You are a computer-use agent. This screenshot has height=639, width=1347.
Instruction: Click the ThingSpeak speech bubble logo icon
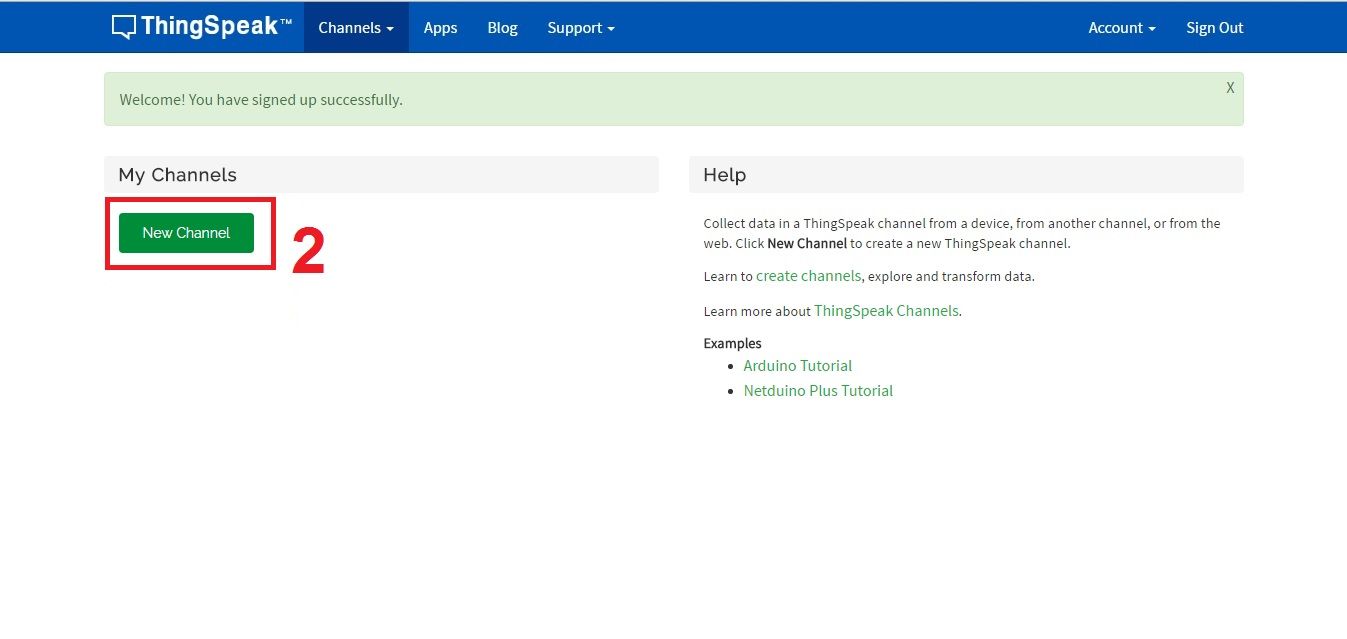tap(122, 26)
